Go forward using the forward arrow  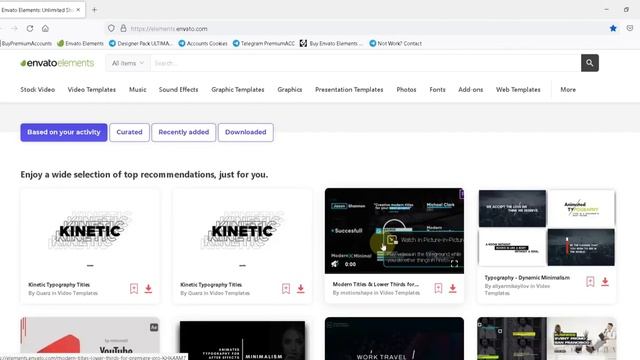pos(14,29)
